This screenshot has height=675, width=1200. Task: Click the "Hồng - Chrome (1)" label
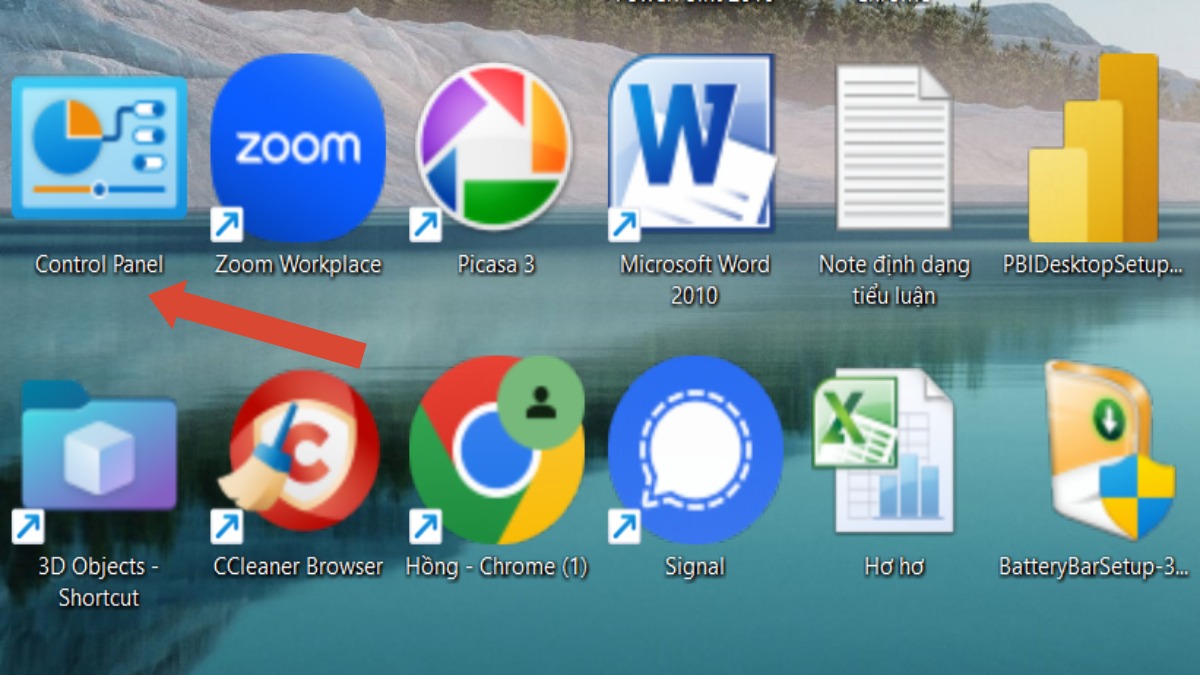tap(497, 567)
